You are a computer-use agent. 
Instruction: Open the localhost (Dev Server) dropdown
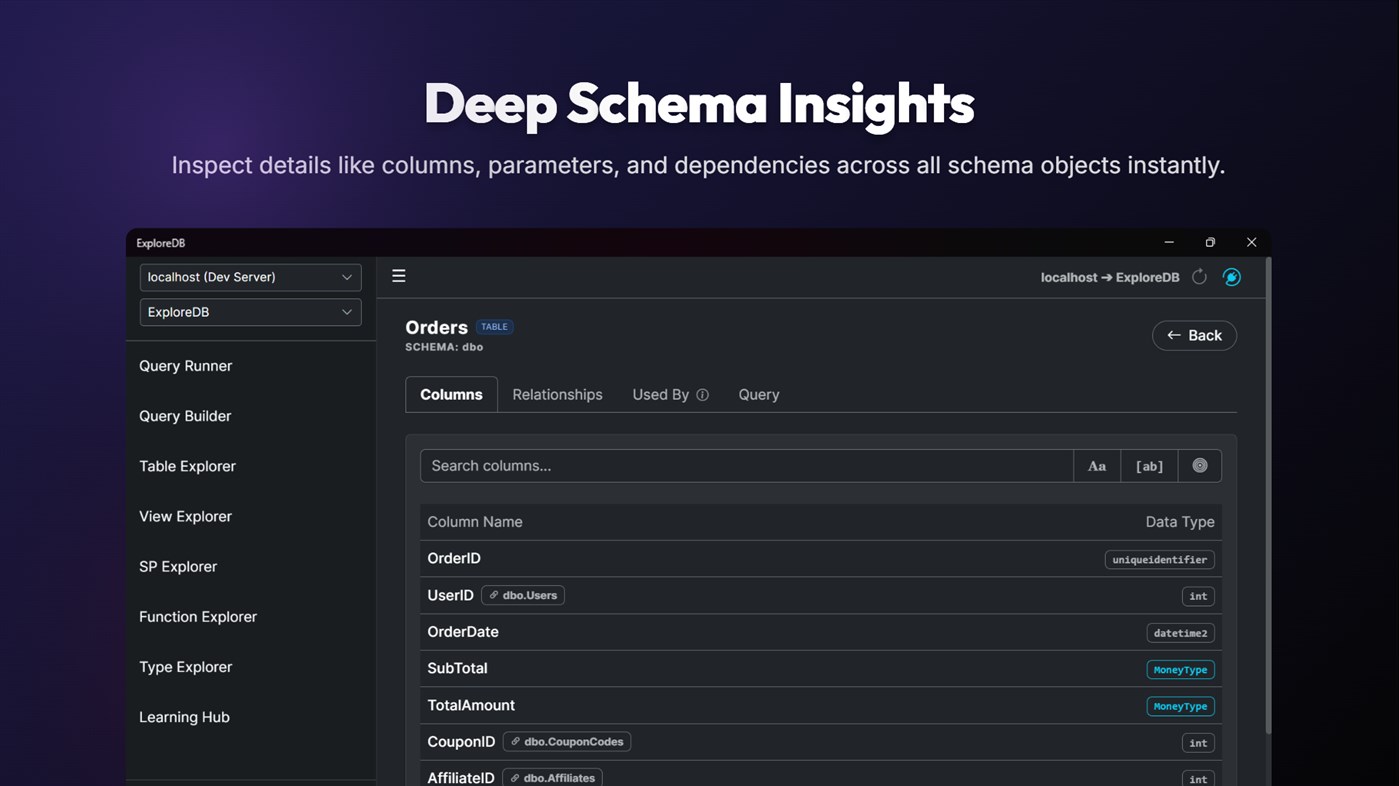point(250,277)
